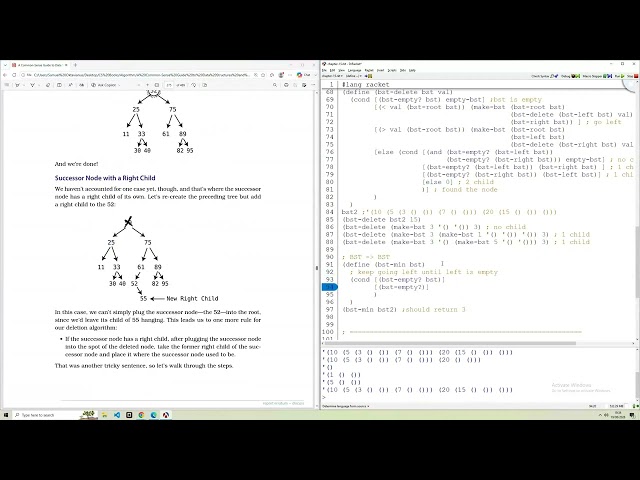The height and width of the screenshot is (480, 640).
Task: Open Chrome from the taskbar
Action: tap(141, 415)
